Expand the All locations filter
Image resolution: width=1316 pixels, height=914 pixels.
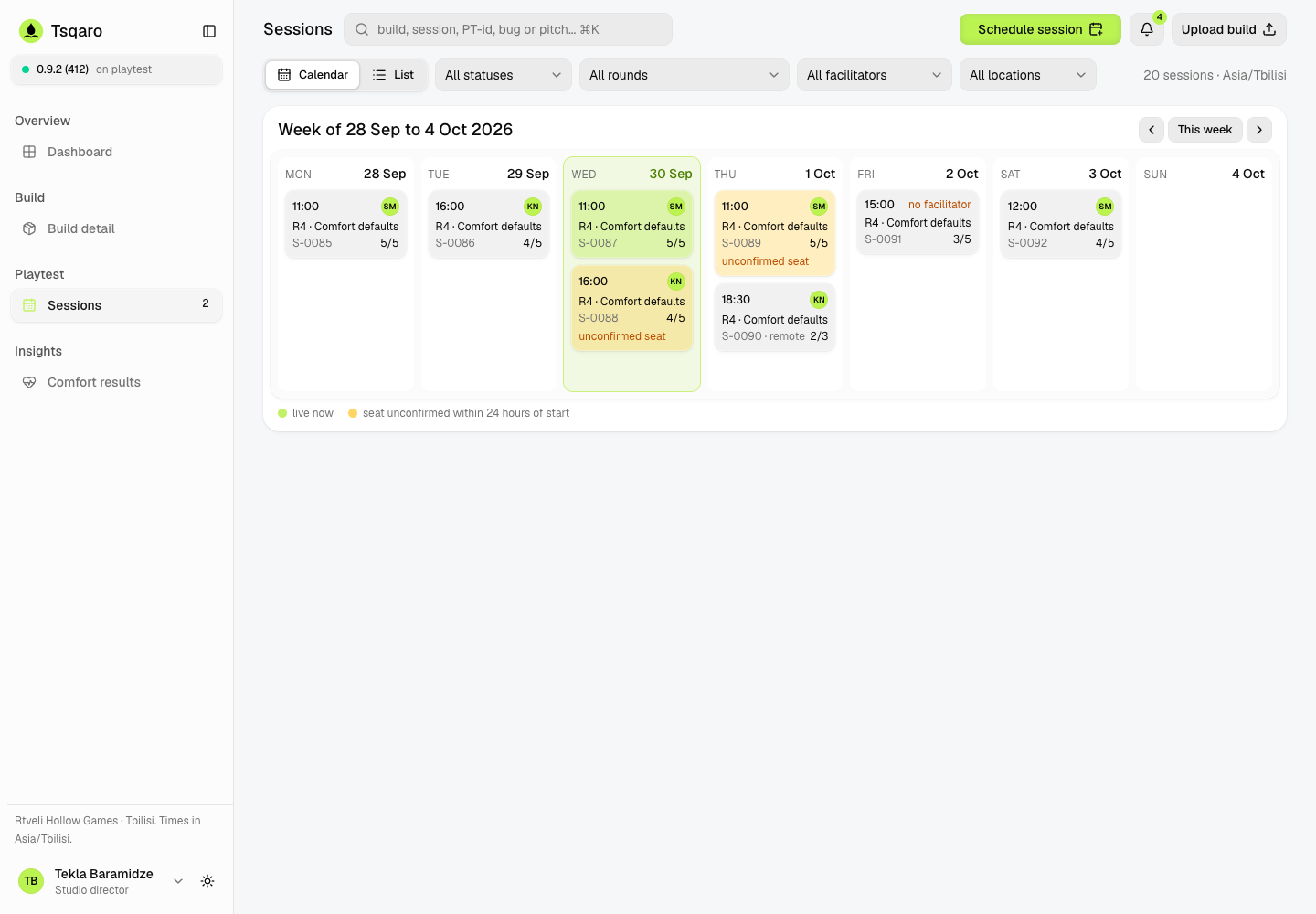(x=1028, y=75)
